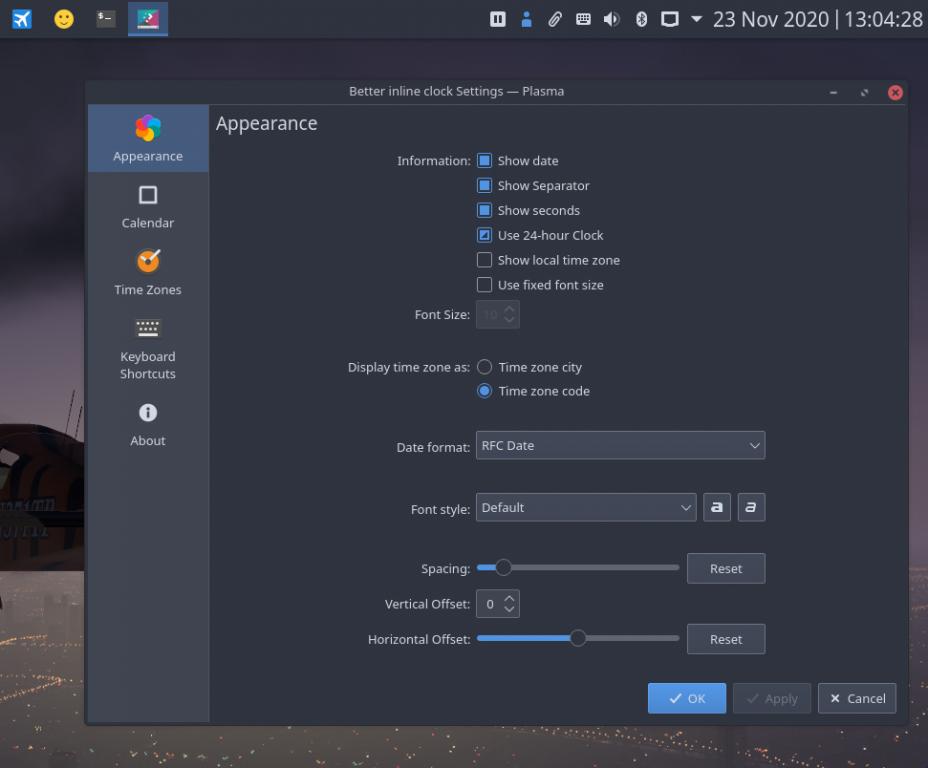This screenshot has height=768, width=928.
Task: Click the italic font style icon
Action: coord(751,508)
